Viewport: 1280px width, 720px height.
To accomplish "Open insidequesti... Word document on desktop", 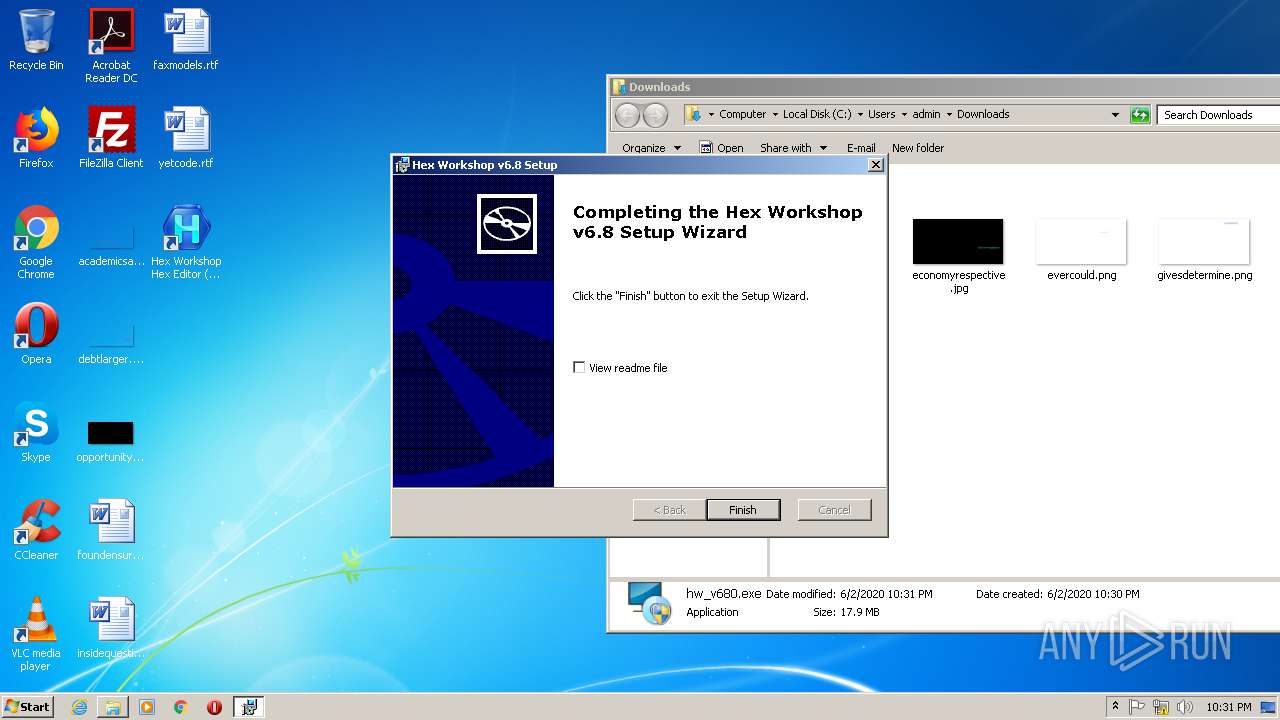I will (x=111, y=628).
